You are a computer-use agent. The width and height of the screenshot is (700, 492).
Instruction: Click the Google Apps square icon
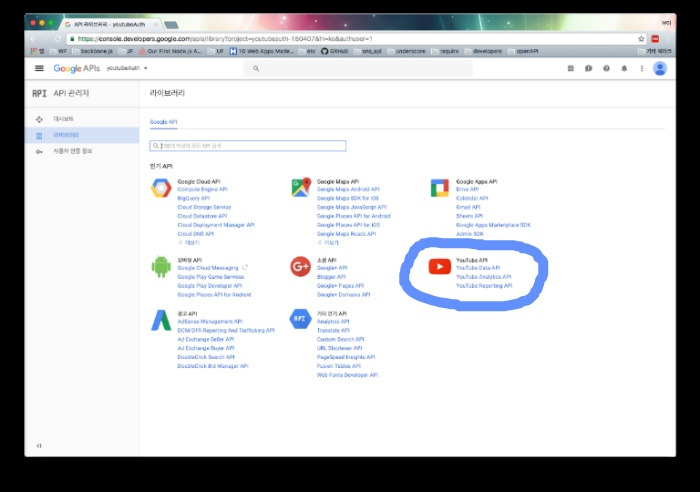440,188
